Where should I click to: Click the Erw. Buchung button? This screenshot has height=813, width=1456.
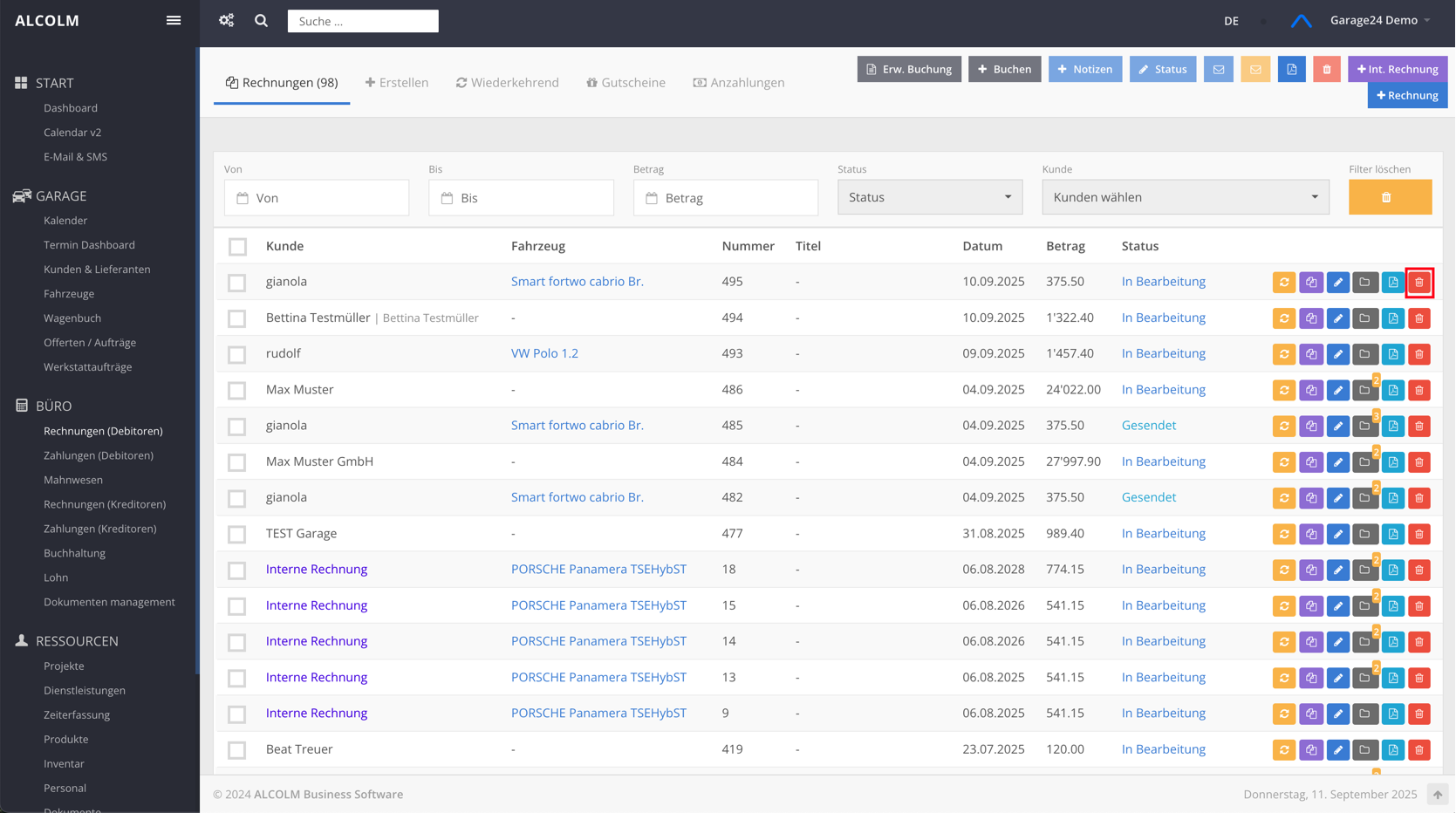(x=909, y=69)
